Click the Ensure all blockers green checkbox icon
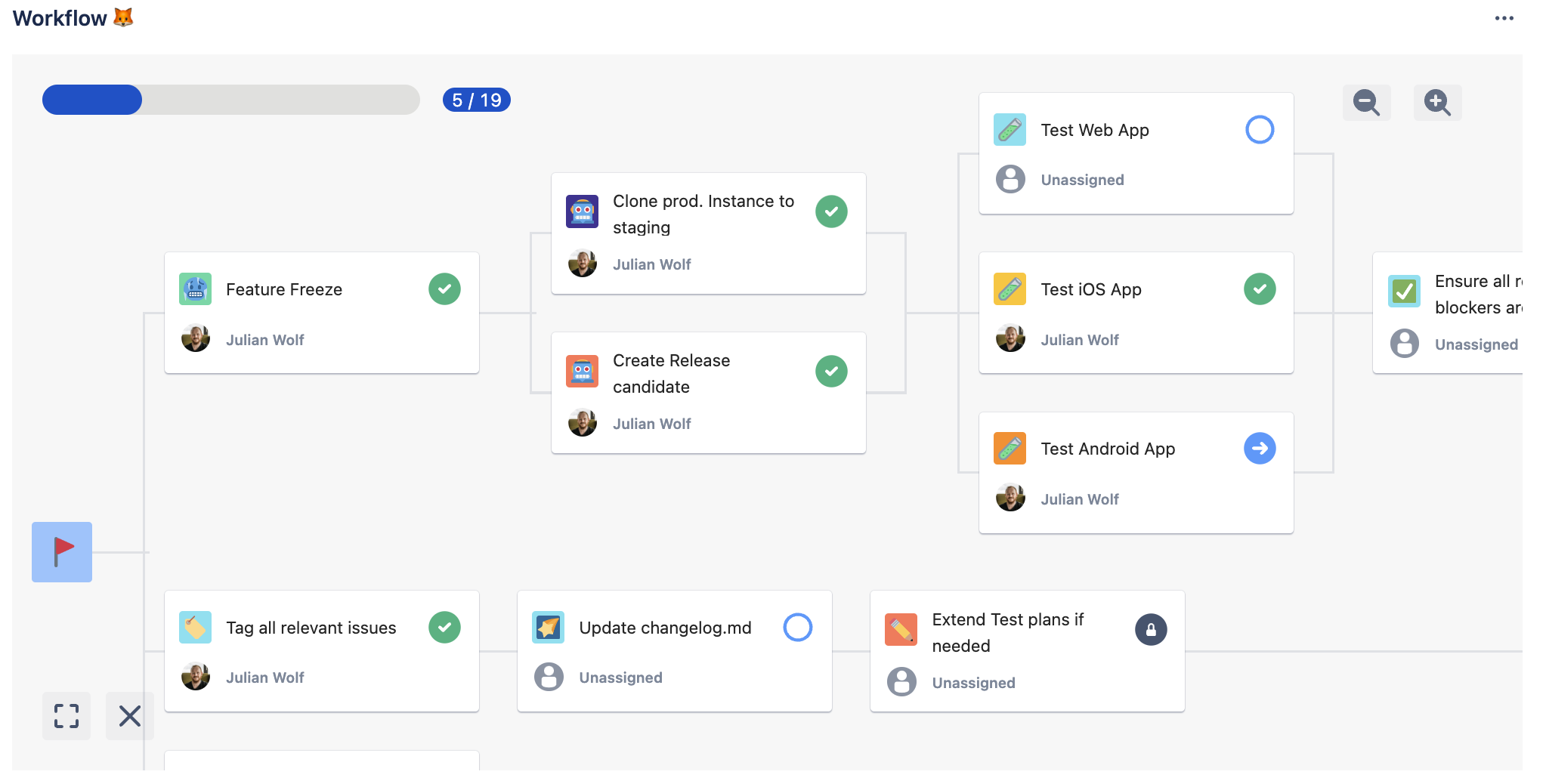Image resolution: width=1546 pixels, height=784 pixels. pos(1404,292)
